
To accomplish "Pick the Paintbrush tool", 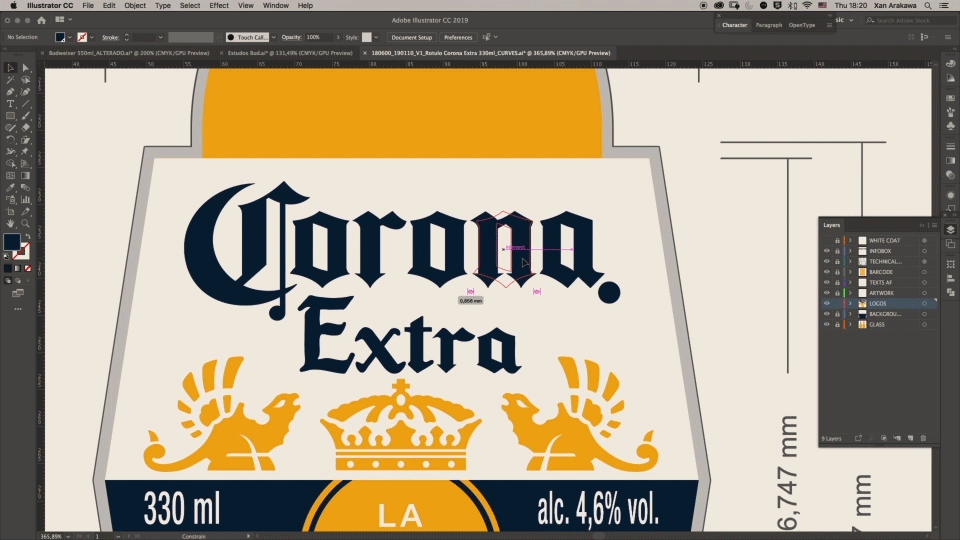I will pyautogui.click(x=26, y=116).
